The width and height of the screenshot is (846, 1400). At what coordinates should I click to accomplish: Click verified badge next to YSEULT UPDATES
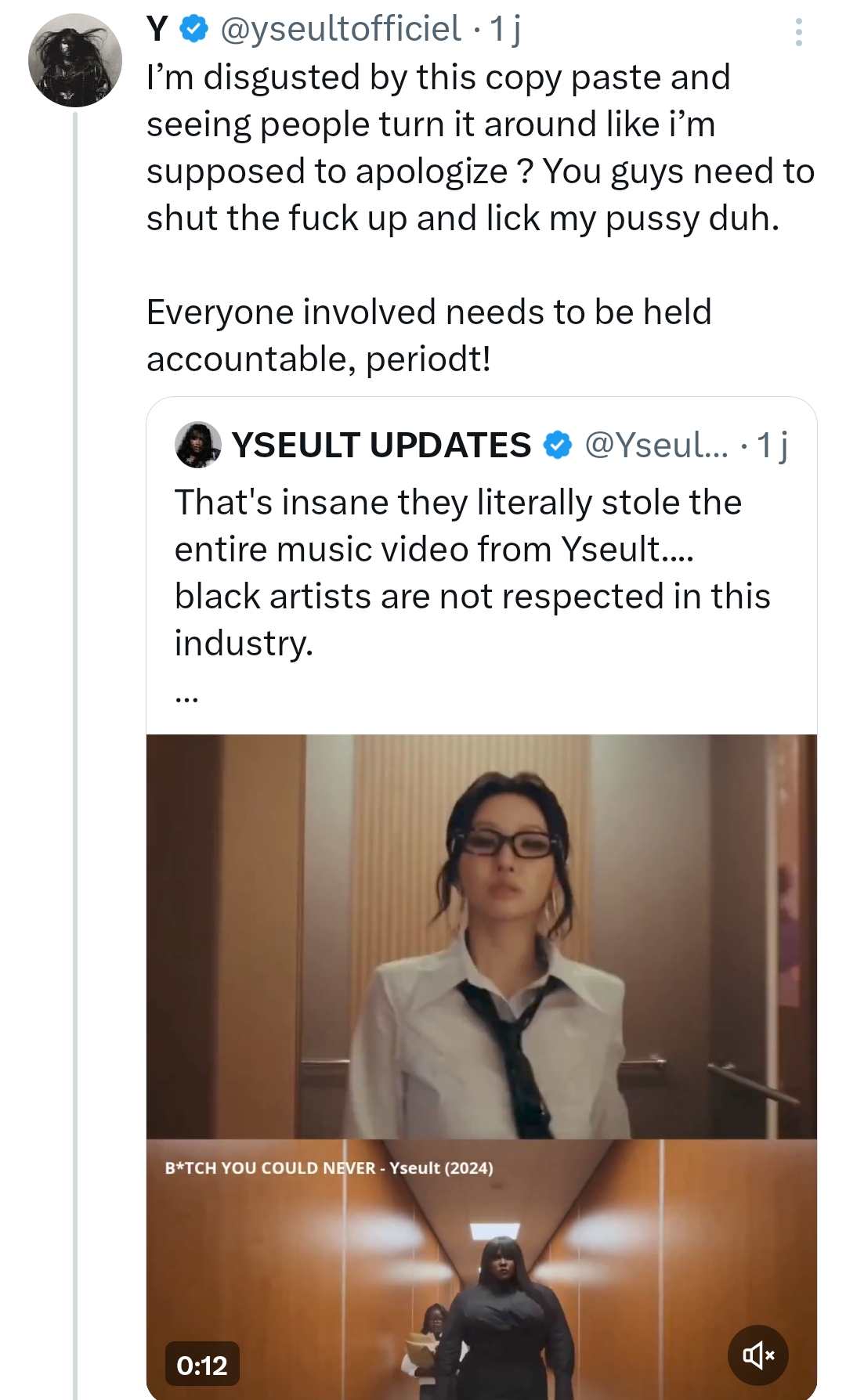[x=558, y=445]
